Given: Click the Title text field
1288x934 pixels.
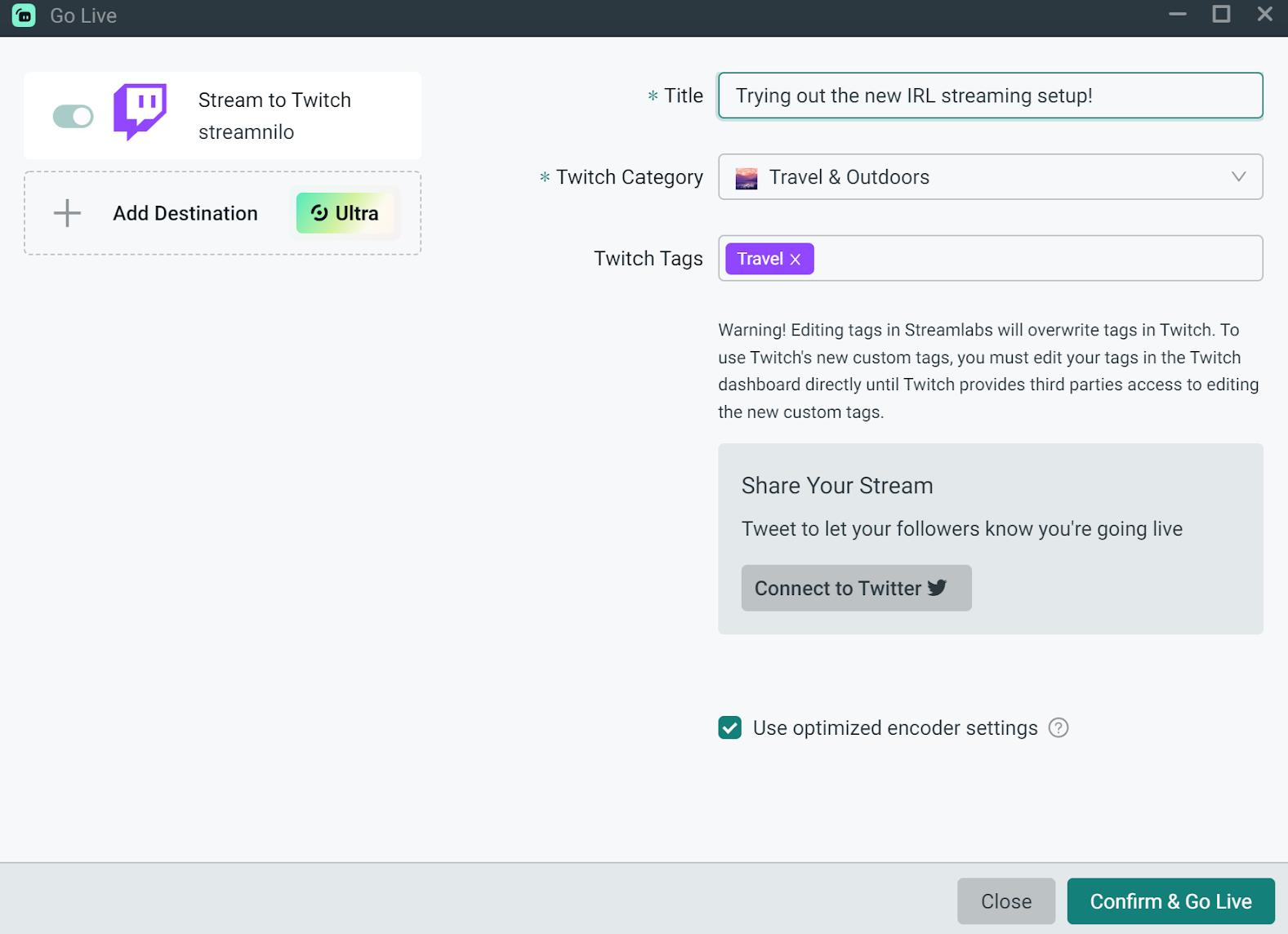Looking at the screenshot, I should pyautogui.click(x=990, y=96).
